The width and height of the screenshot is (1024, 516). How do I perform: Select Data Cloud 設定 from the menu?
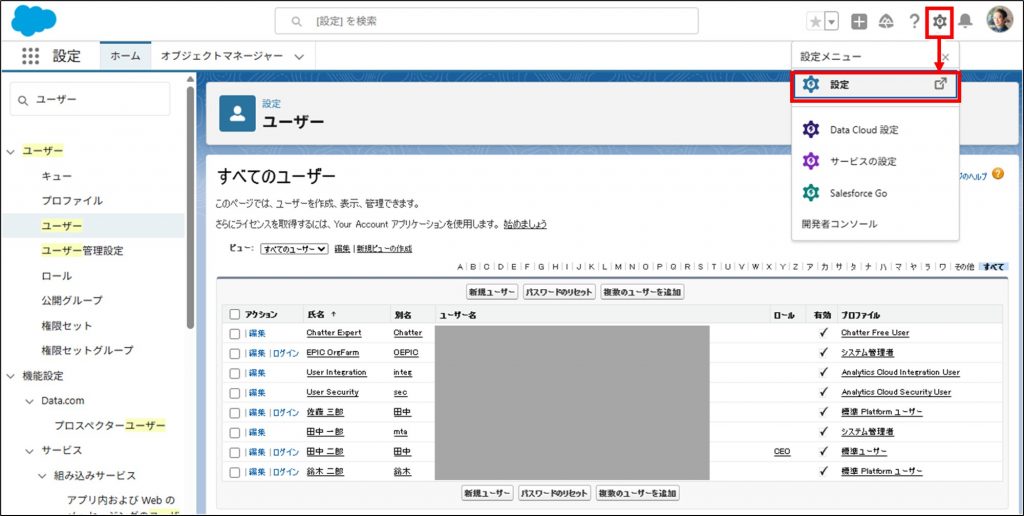point(864,130)
